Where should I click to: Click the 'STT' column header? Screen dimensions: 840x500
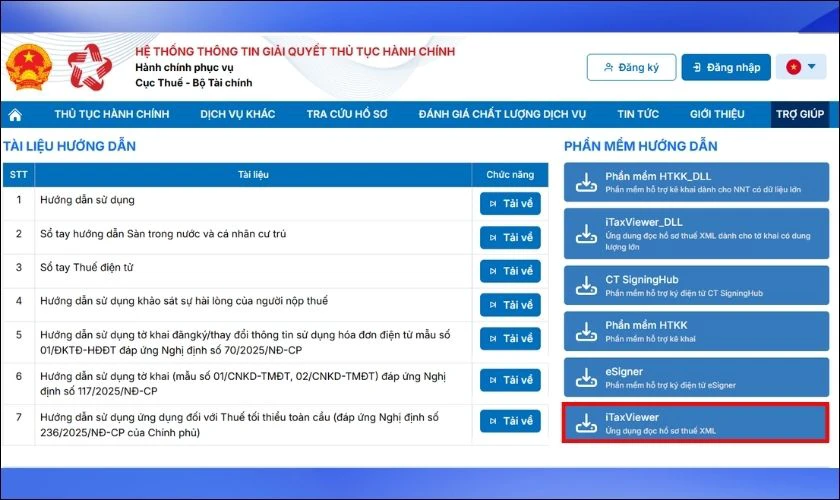(18, 175)
